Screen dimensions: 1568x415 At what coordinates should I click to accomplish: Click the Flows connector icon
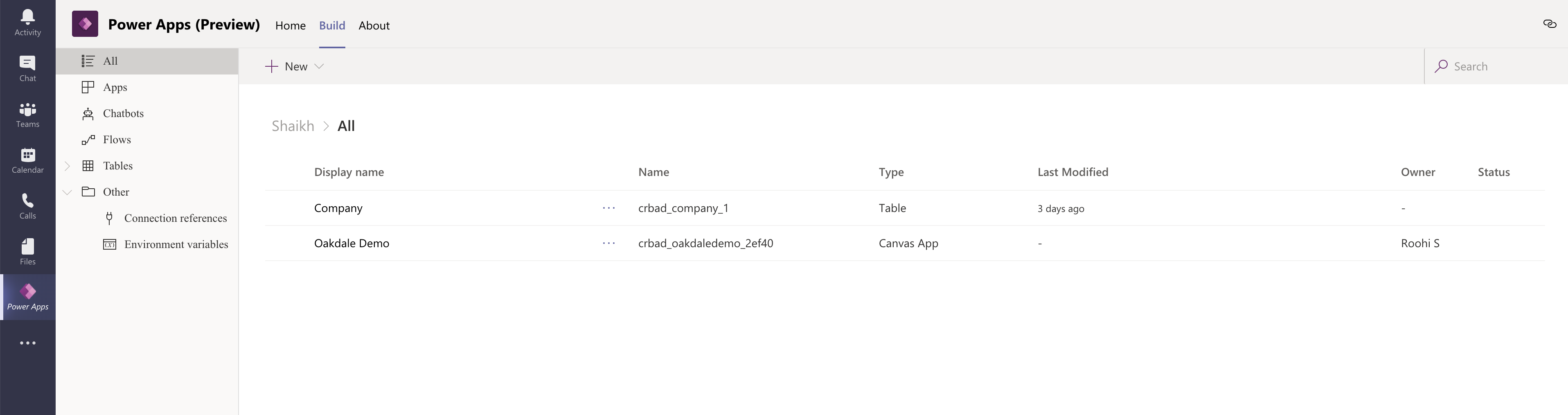click(88, 139)
